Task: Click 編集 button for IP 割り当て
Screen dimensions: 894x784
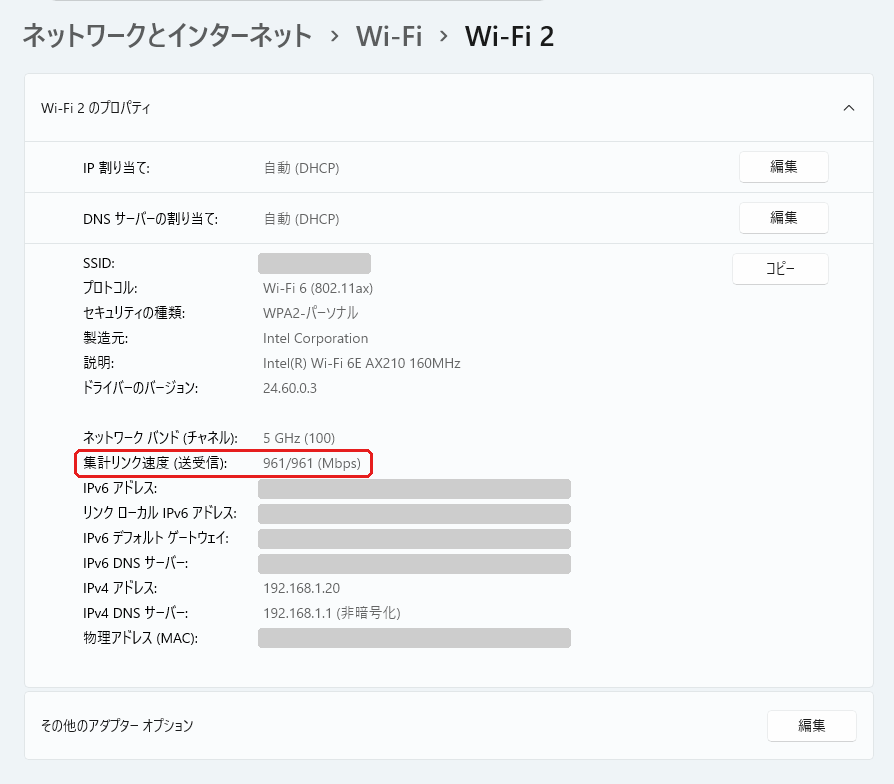Action: (x=783, y=166)
